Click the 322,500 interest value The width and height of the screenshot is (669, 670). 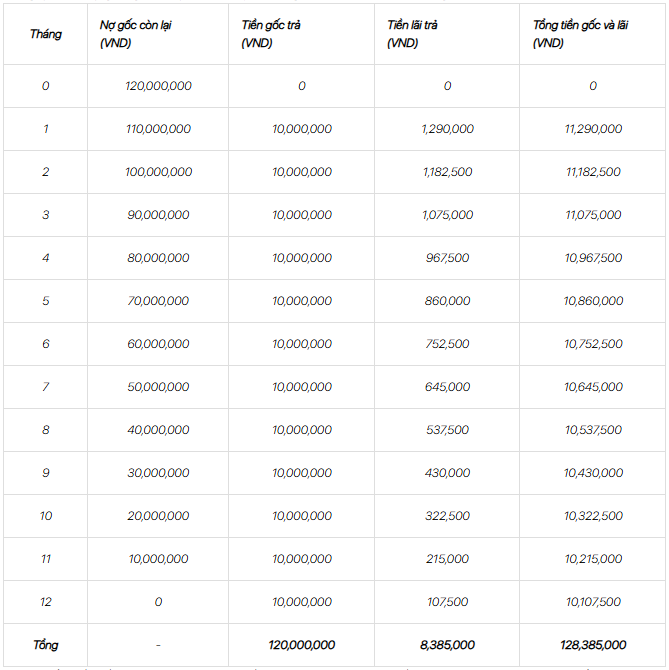447,516
